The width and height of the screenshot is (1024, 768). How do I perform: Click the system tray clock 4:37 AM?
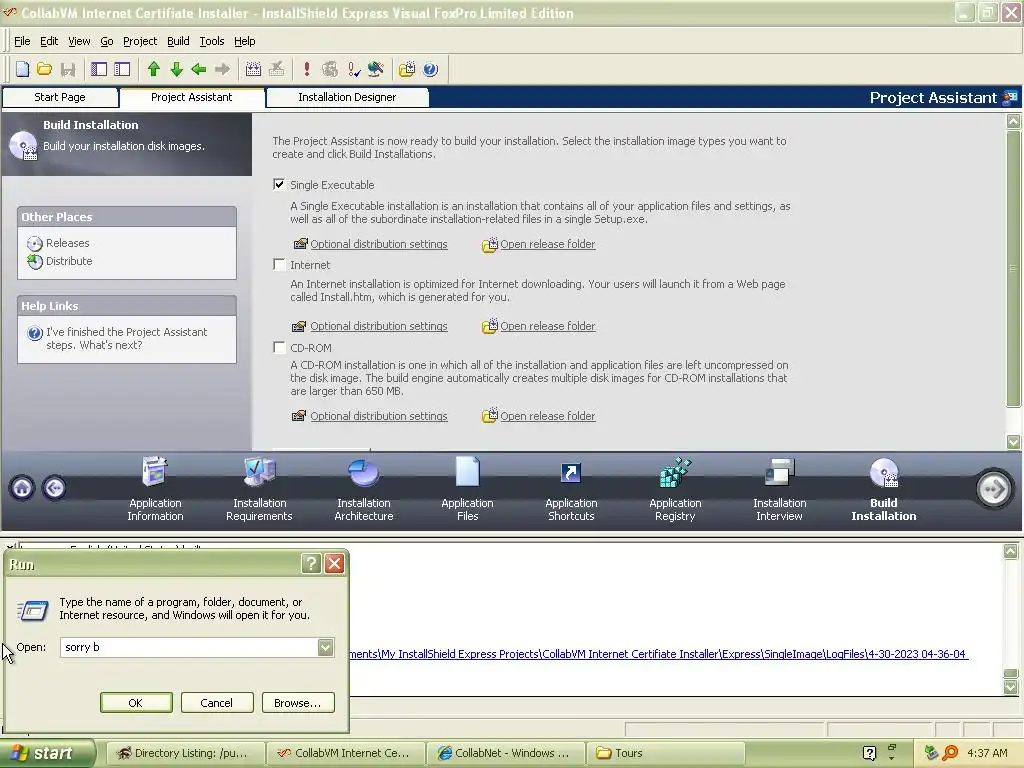[987, 753]
